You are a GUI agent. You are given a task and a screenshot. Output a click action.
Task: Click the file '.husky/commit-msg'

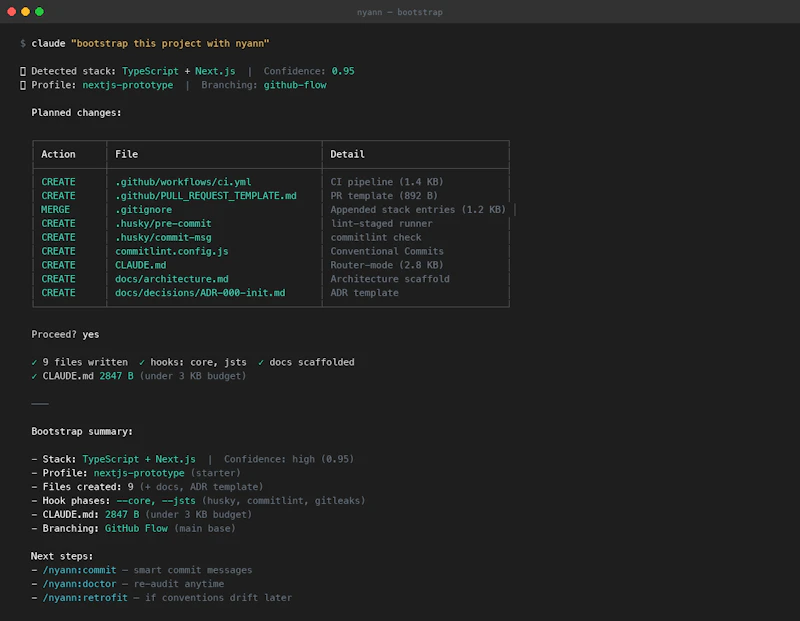pos(163,237)
